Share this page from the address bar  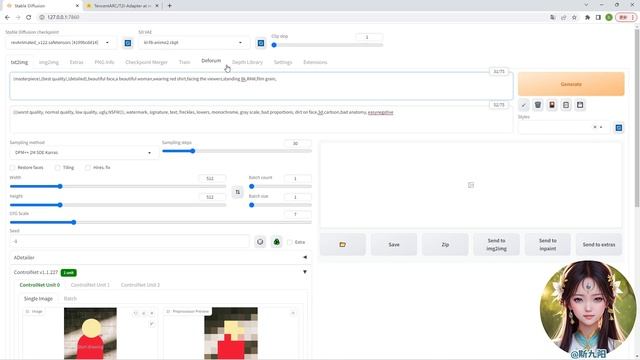coord(563,17)
